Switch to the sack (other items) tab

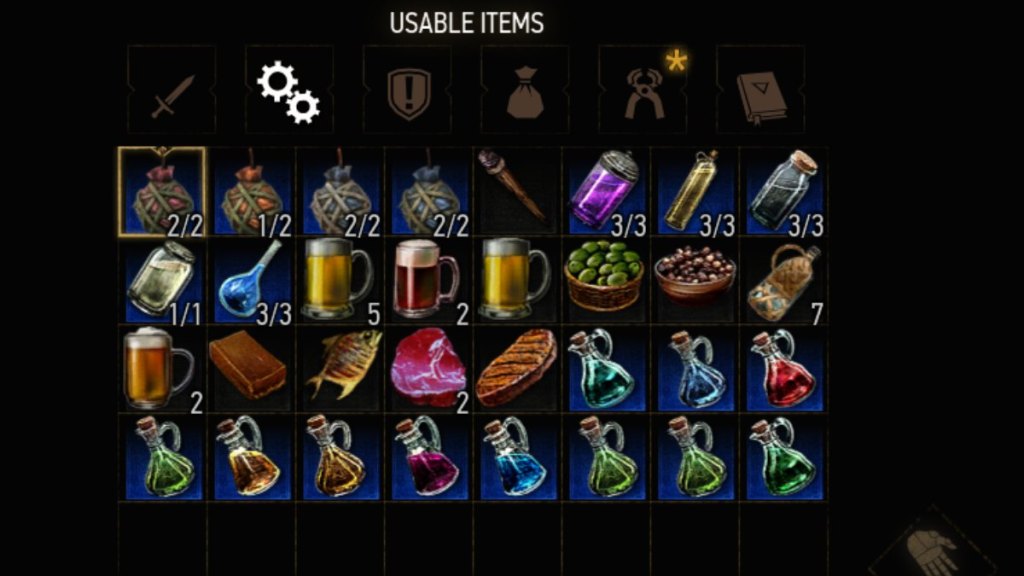[524, 90]
